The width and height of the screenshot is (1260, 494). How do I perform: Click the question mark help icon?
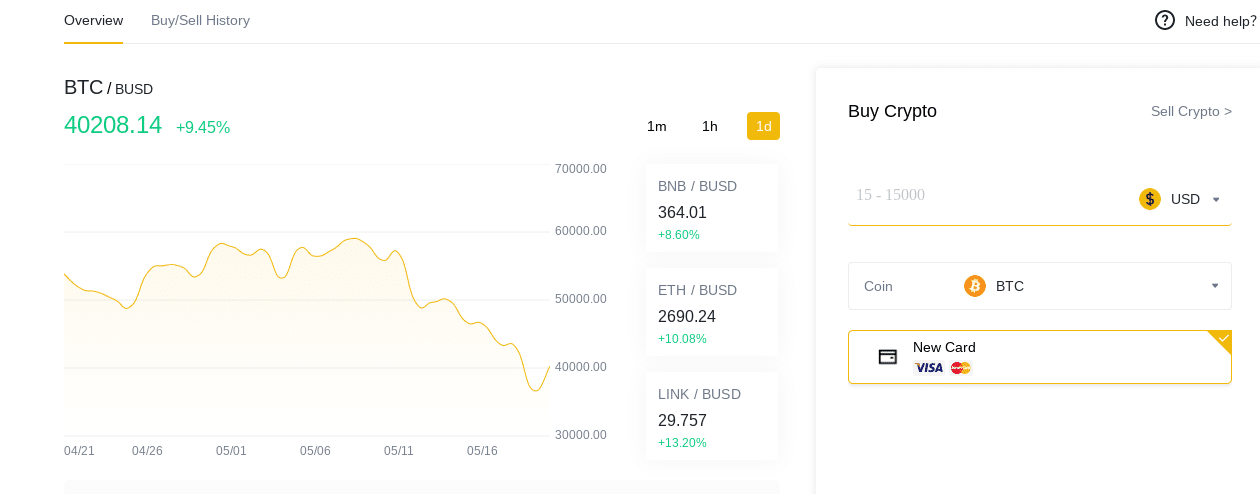point(1165,20)
